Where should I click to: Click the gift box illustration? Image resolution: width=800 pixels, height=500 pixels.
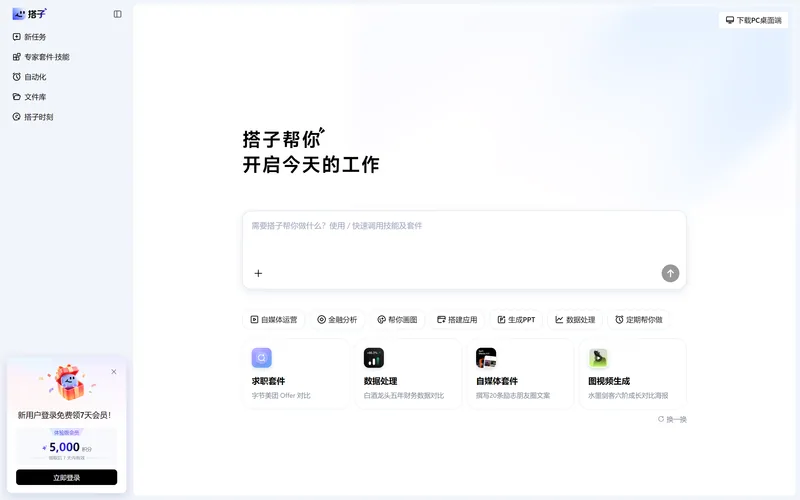[x=69, y=382]
